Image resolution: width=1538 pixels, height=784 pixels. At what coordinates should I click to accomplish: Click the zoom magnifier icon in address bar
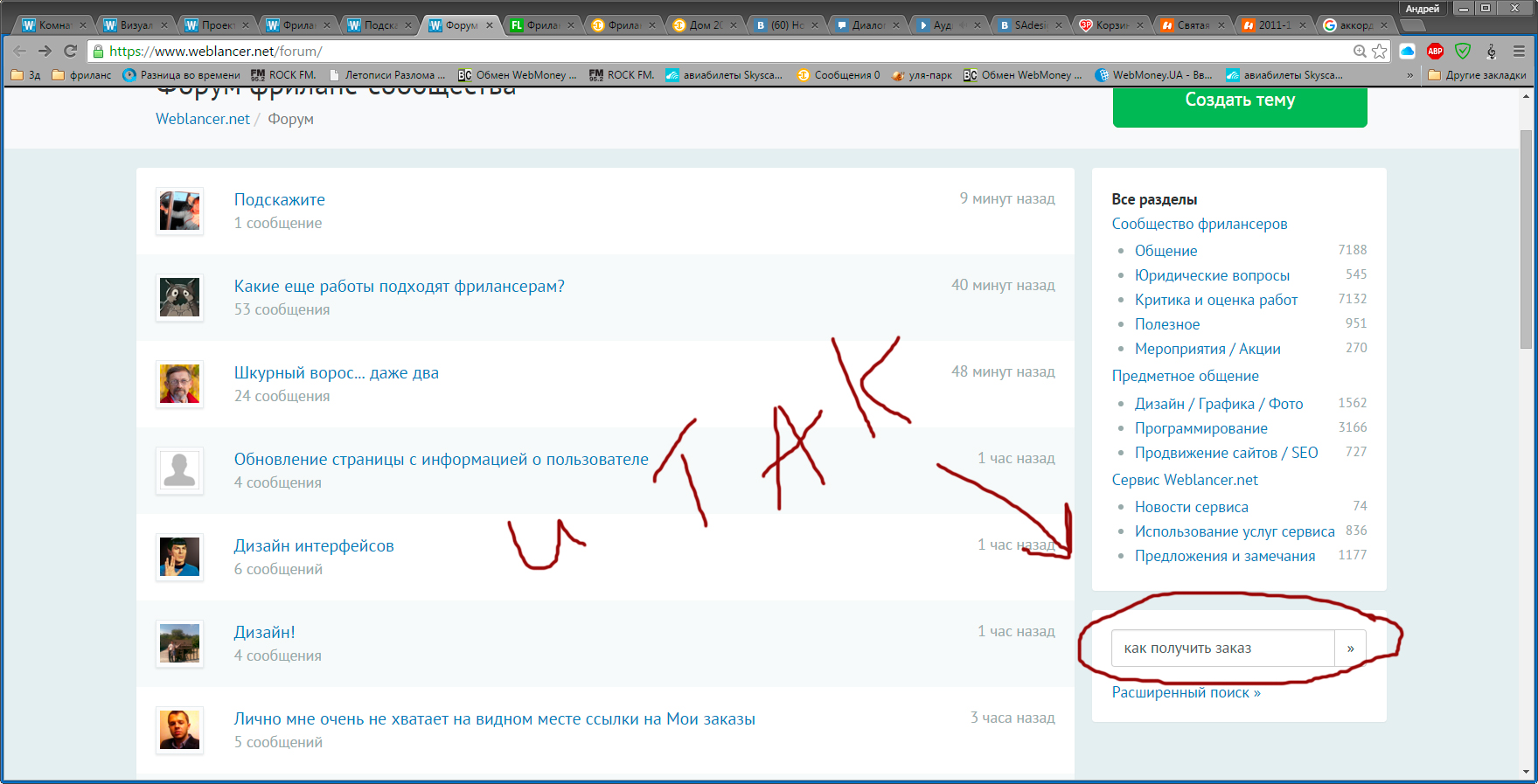pyautogui.click(x=1360, y=51)
